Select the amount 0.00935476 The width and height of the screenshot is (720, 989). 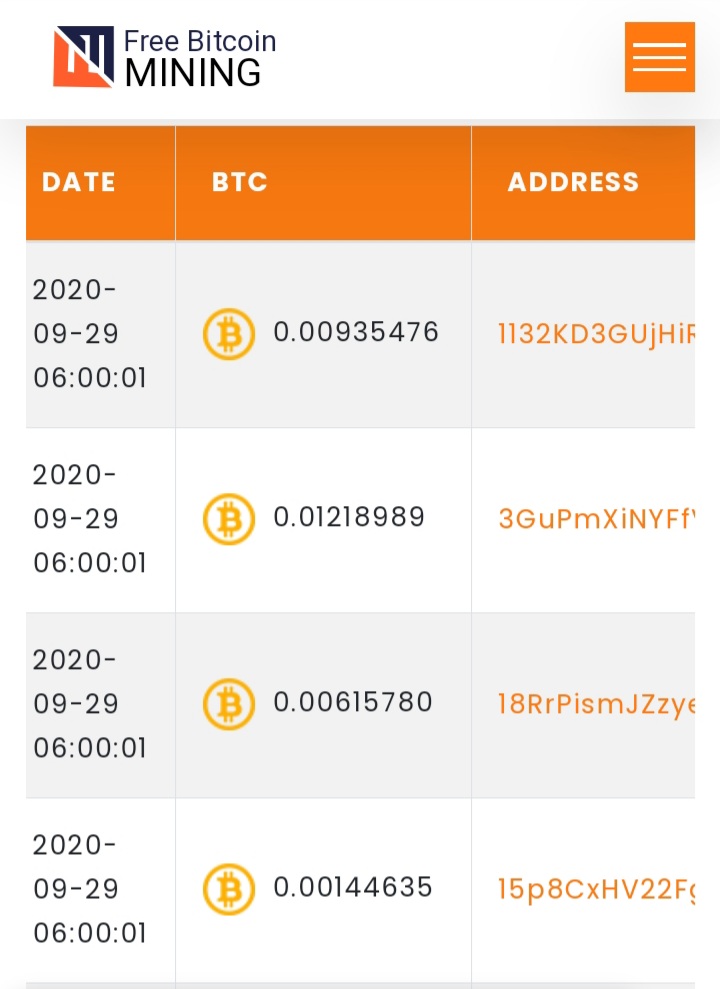pyautogui.click(x=356, y=332)
